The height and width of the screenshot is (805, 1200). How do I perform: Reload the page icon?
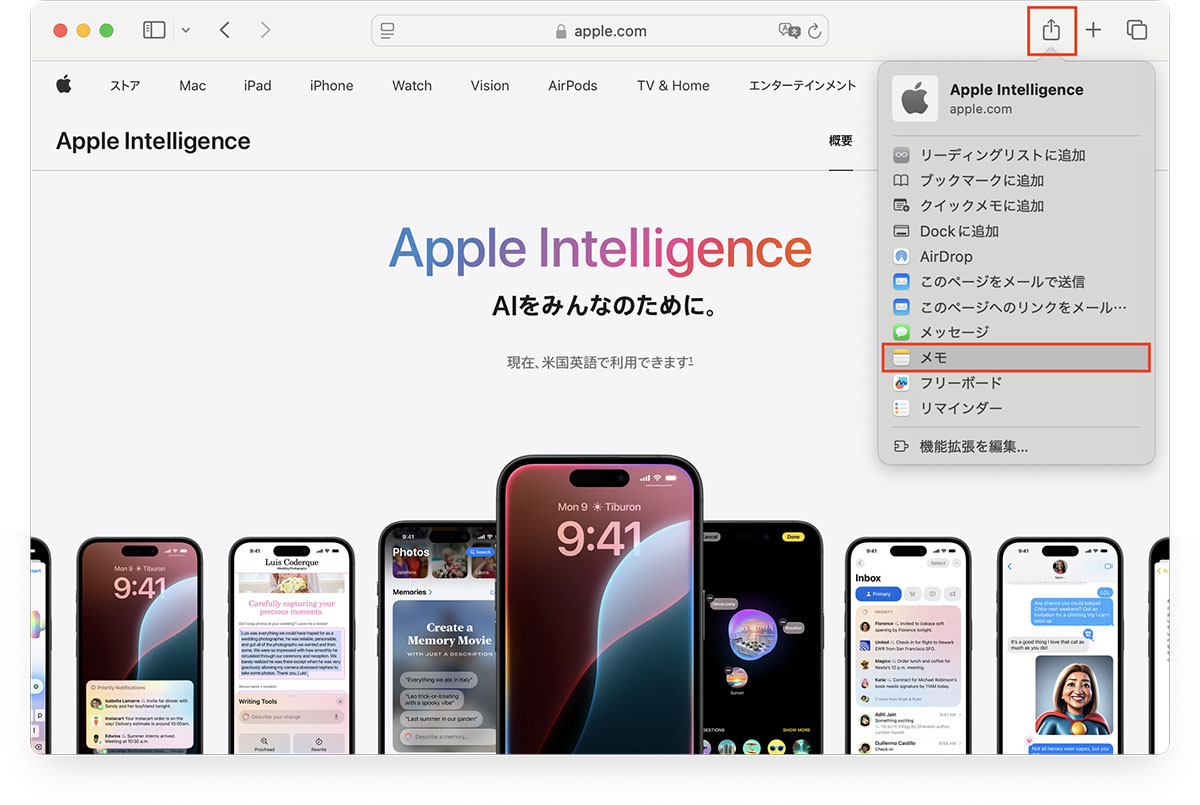coord(815,31)
